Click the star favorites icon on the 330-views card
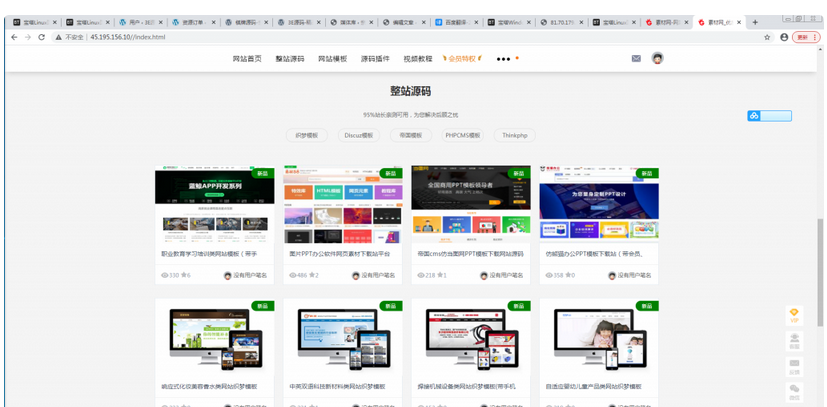827x407 pixels. coord(184,275)
